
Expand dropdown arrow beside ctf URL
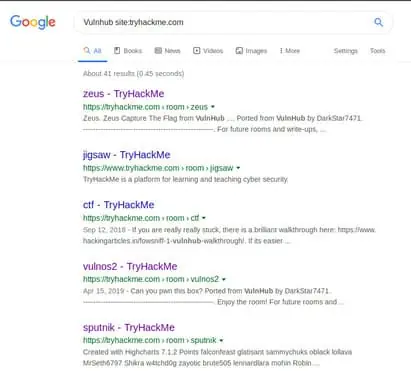pos(204,218)
